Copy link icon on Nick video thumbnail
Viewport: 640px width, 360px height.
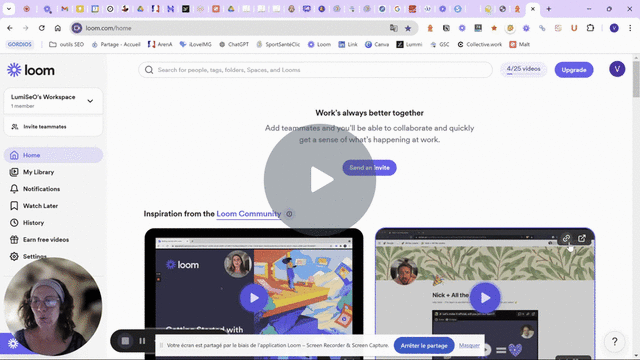pos(566,238)
